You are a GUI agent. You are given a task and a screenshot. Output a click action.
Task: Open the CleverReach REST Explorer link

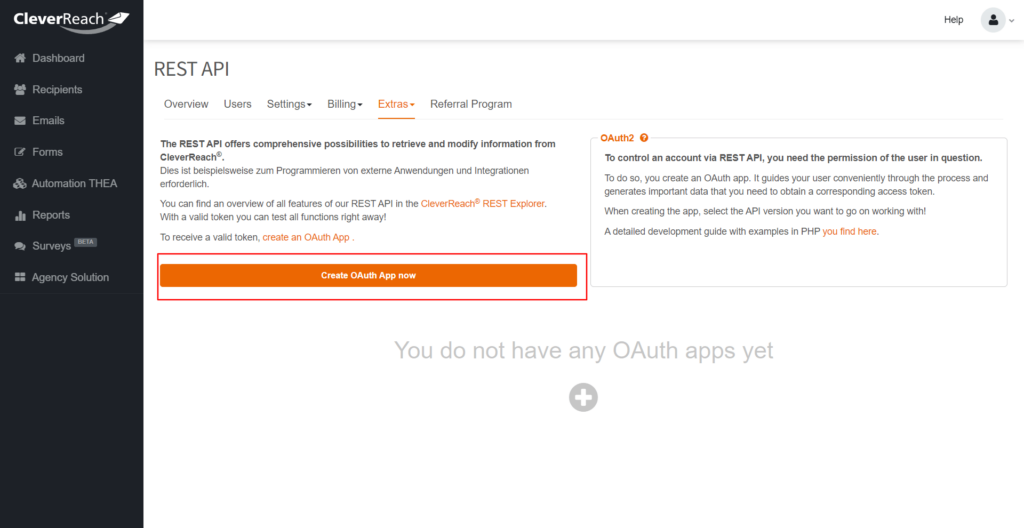(483, 203)
